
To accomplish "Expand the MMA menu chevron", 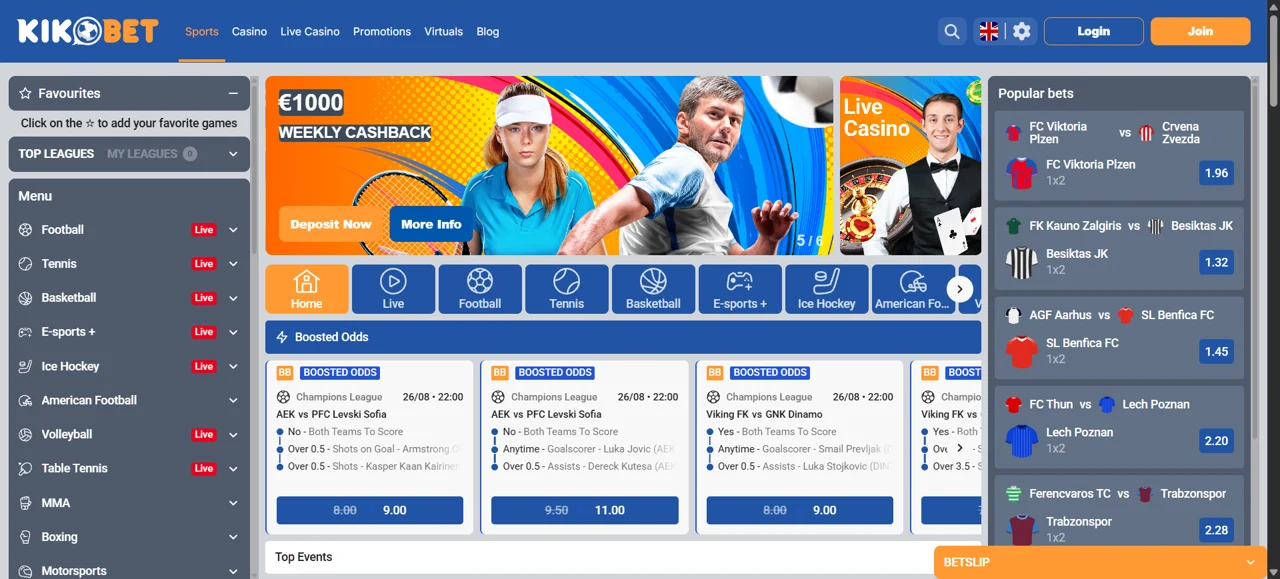I will tap(233, 503).
